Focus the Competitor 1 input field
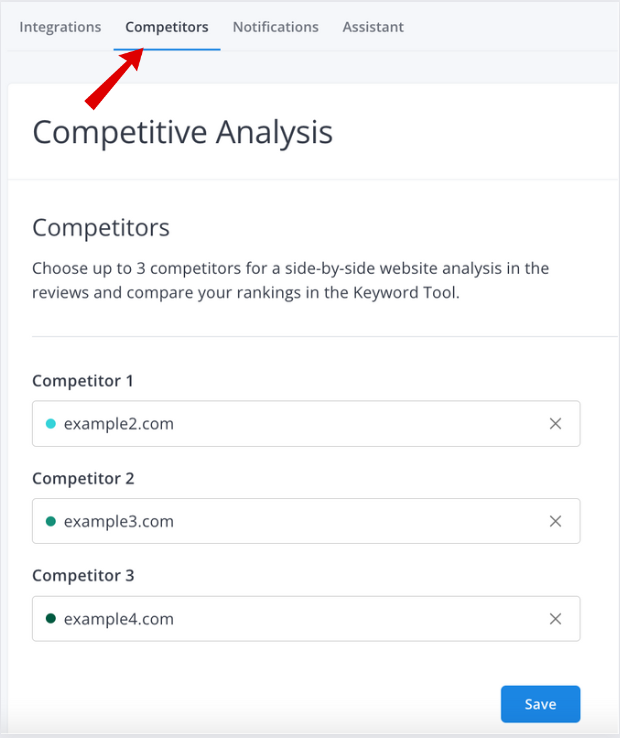 point(300,424)
